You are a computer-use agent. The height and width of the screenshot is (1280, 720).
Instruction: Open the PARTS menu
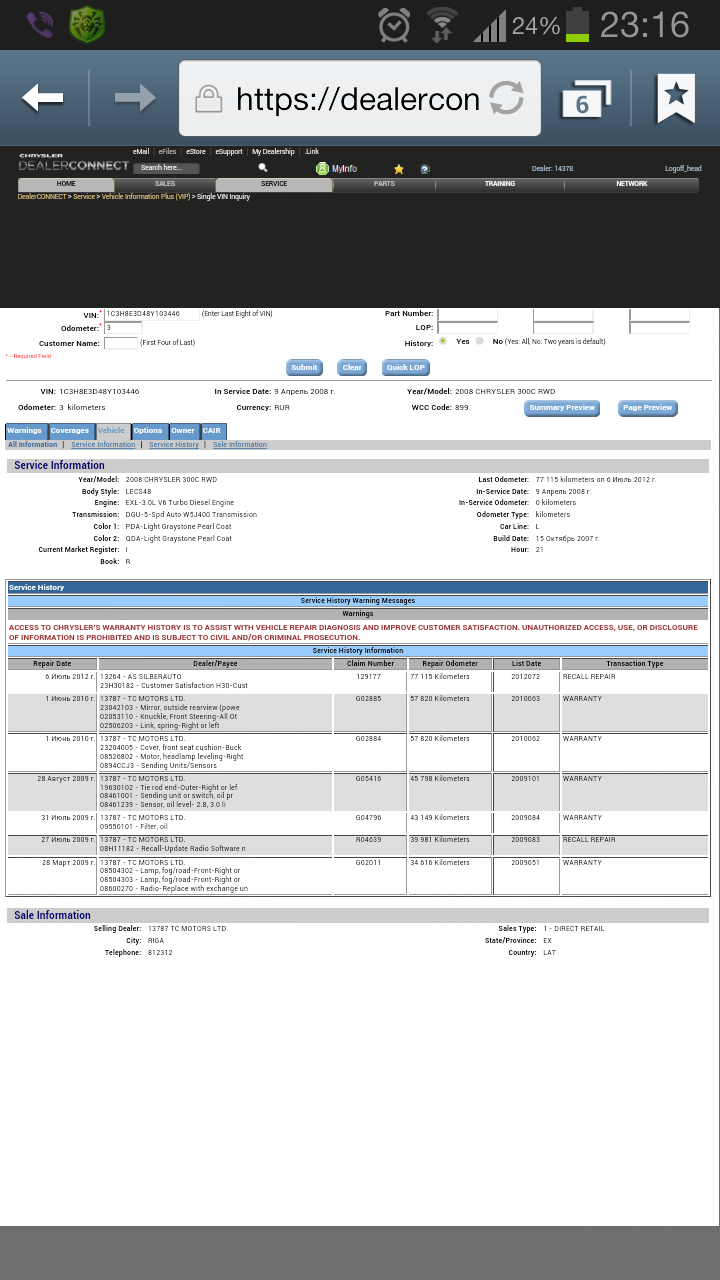point(384,184)
